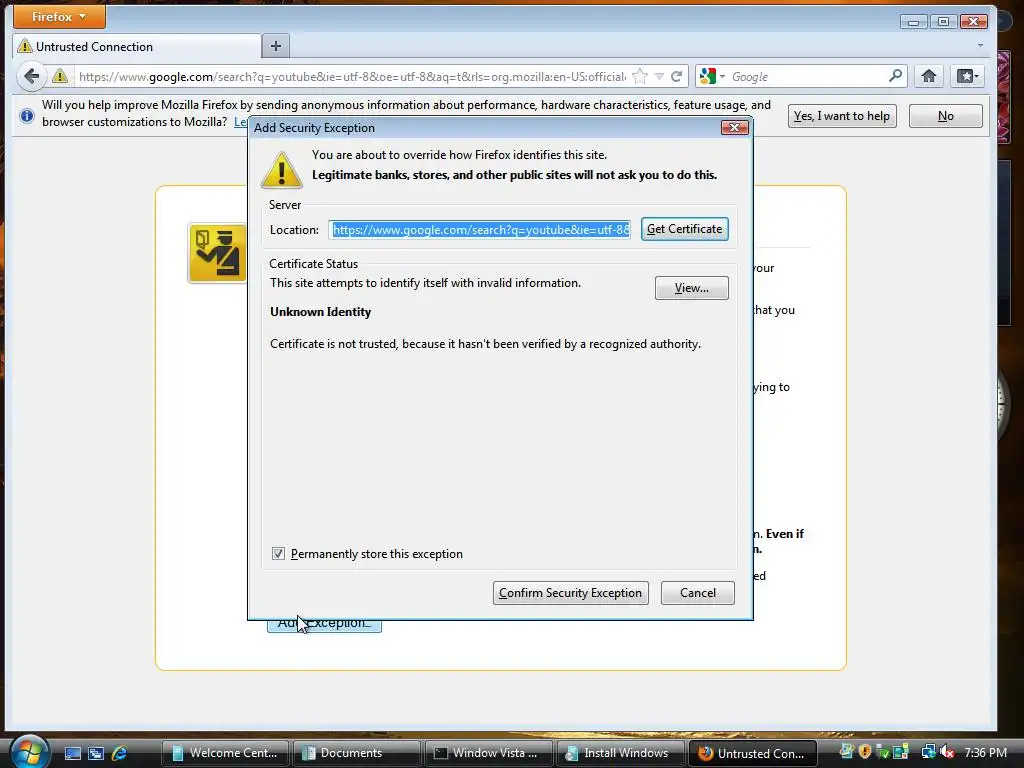The image size is (1024, 768).
Task: Click Switch between windows quick launch icon
Action: 96,753
